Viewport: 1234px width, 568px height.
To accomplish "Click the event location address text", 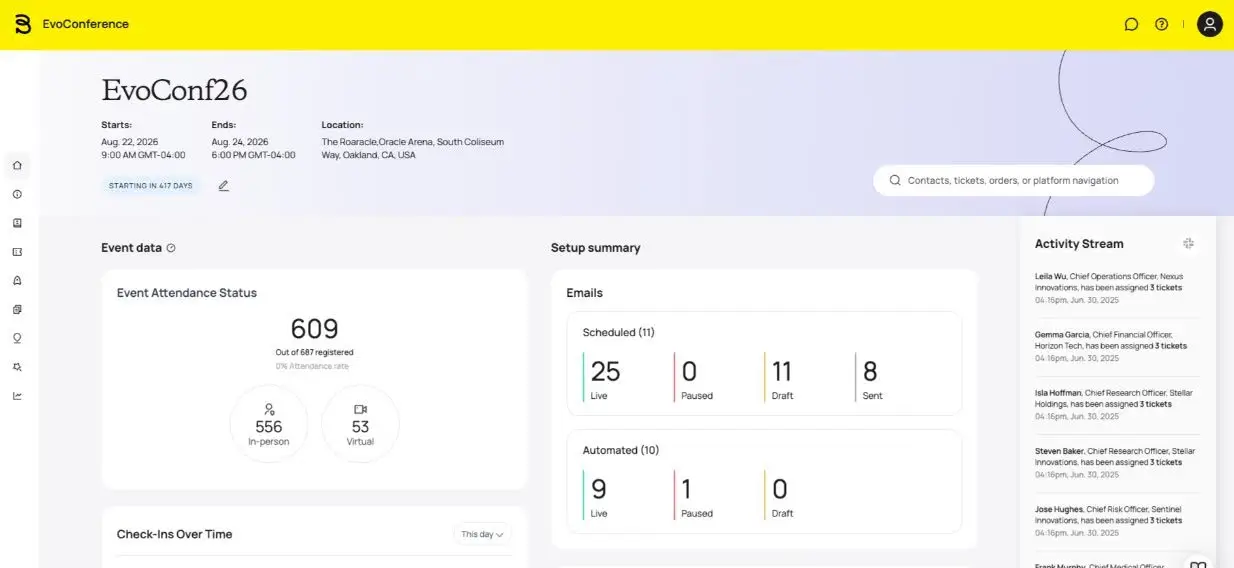I will click(412, 148).
